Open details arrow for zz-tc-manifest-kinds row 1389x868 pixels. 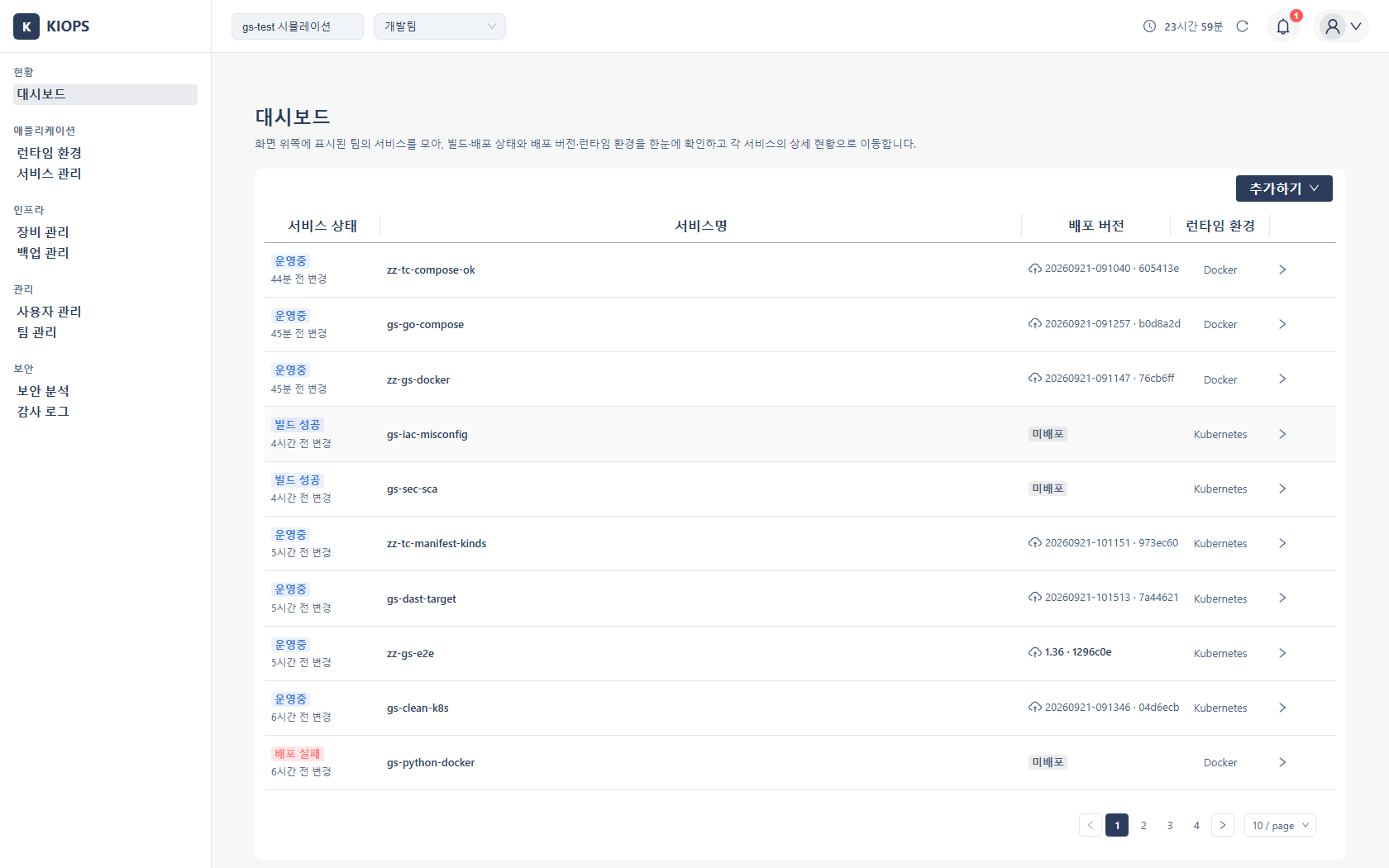pyautogui.click(x=1282, y=543)
